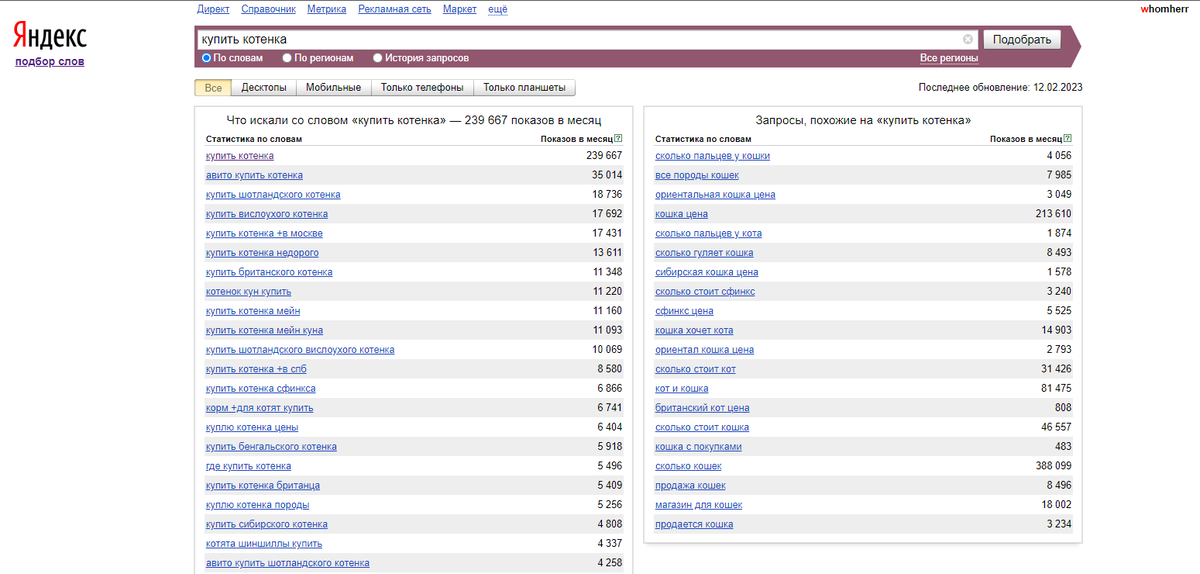The width and height of the screenshot is (1200, 574).
Task: Switch to the 'Только планшеты' tab
Action: click(525, 88)
